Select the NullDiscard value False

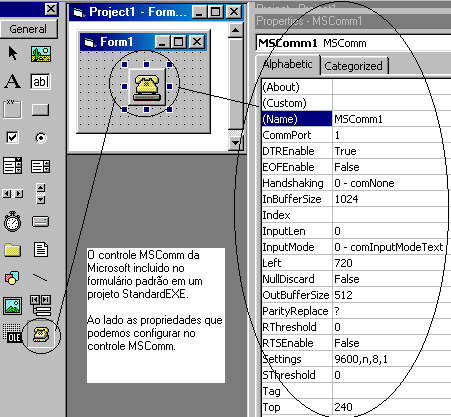392,279
